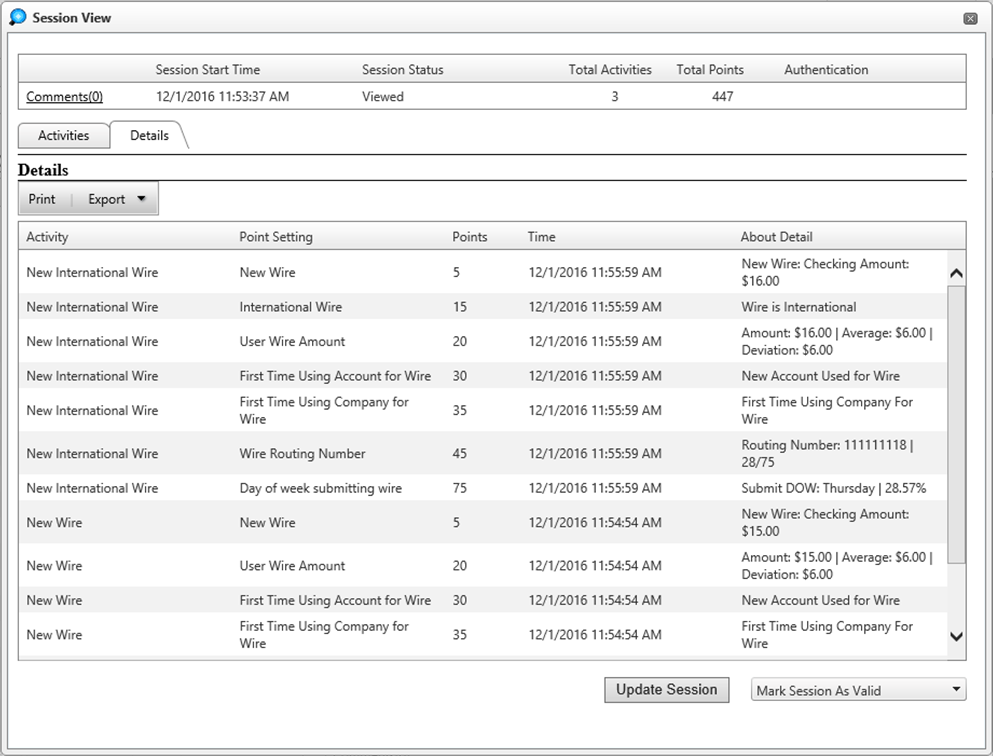Click the vertical scrollbar thumb
This screenshot has height=756, width=993.
click(x=956, y=420)
